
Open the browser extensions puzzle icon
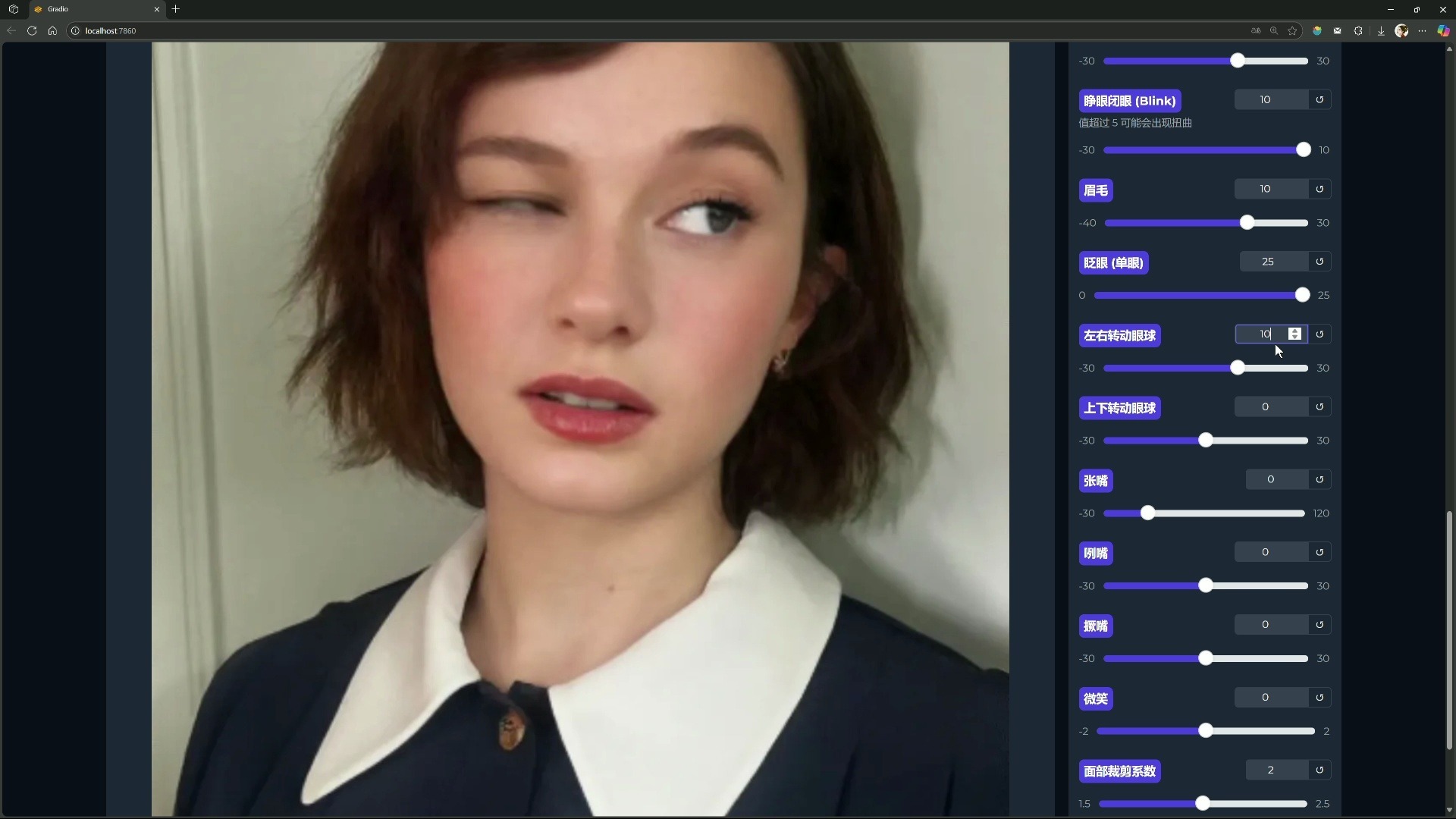point(1358,31)
